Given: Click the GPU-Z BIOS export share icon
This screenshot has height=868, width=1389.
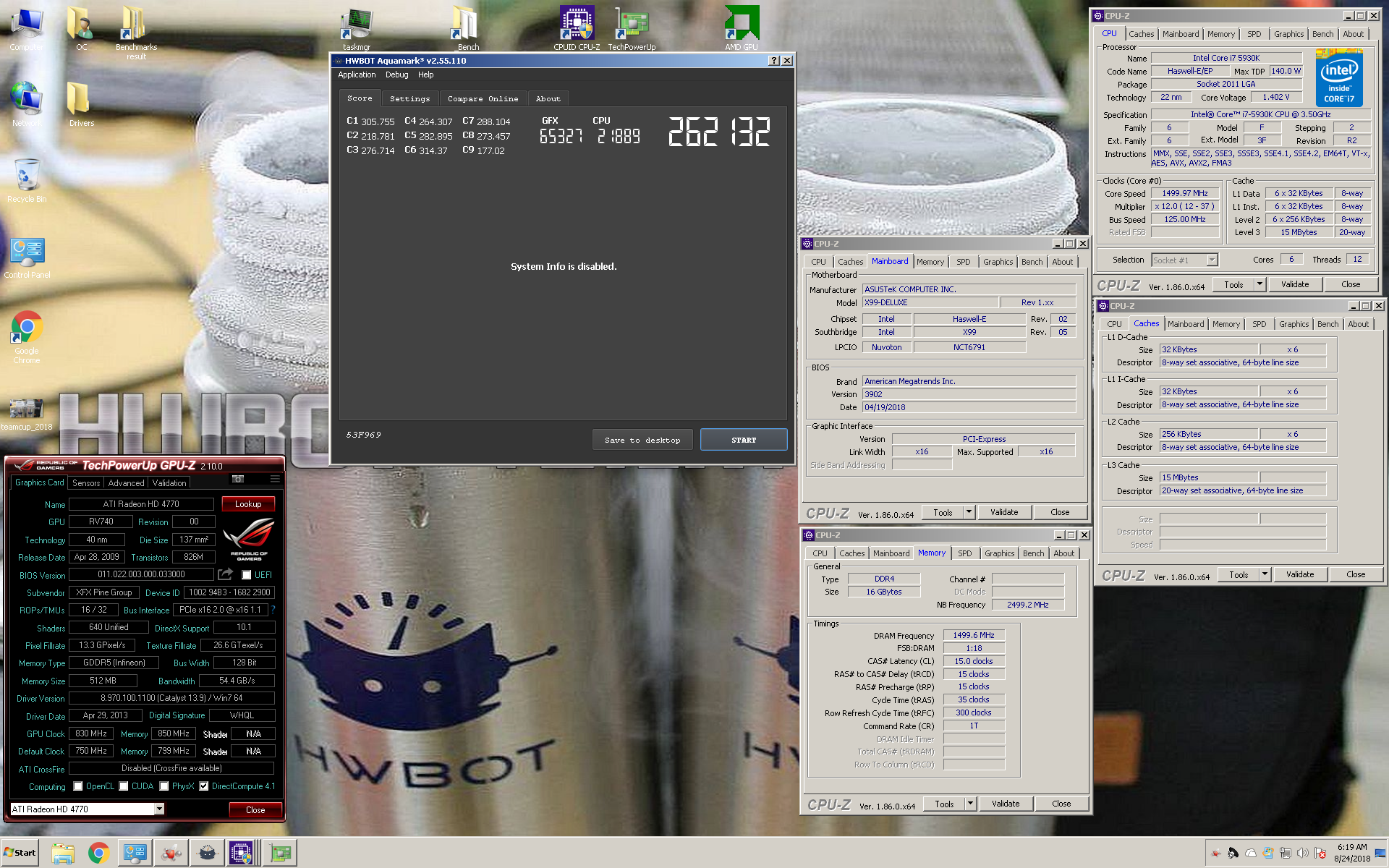Looking at the screenshot, I should point(226,574).
